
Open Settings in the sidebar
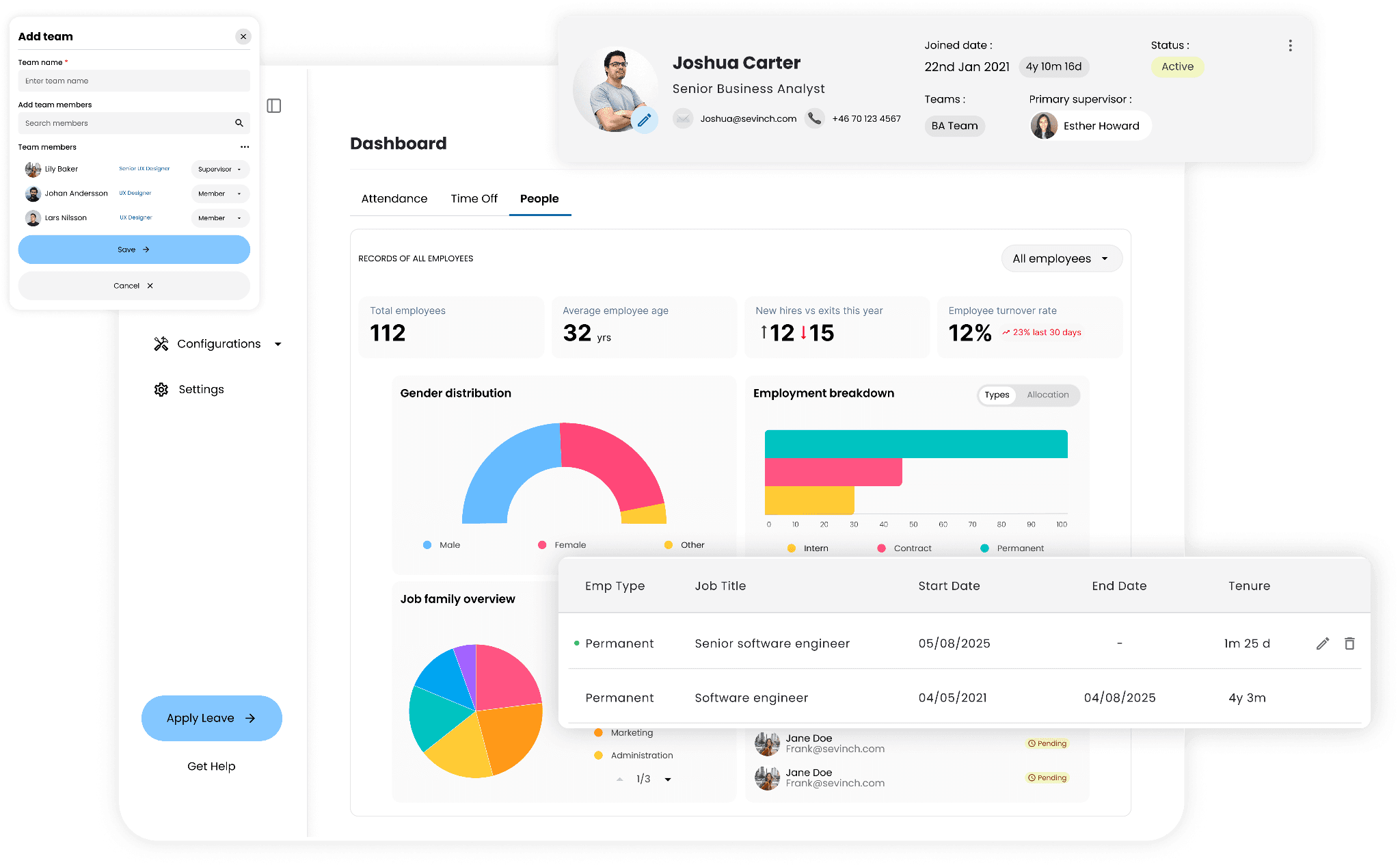[x=189, y=390]
